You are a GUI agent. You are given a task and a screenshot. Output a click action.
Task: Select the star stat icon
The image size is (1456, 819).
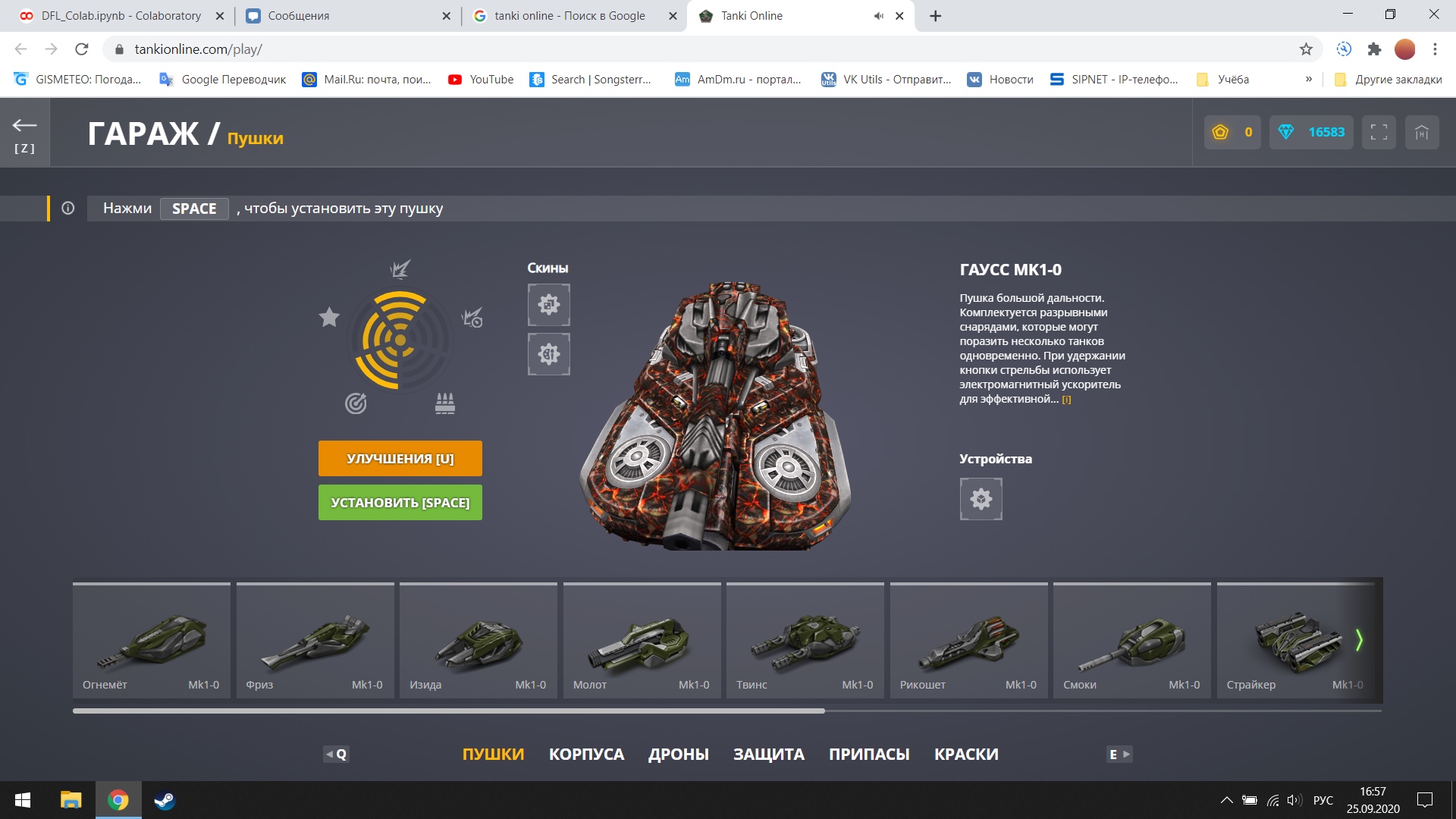[x=329, y=317]
